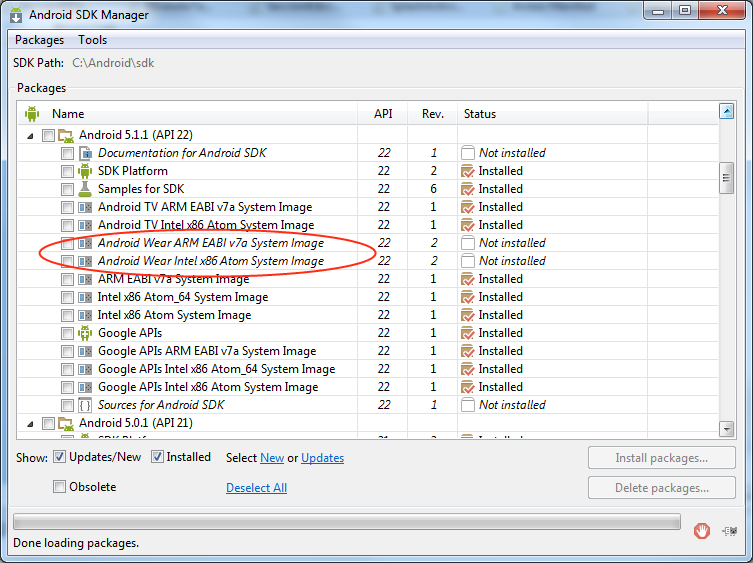Click the Android robot icon in table header
Screen dimensions: 753x563
click(32, 114)
